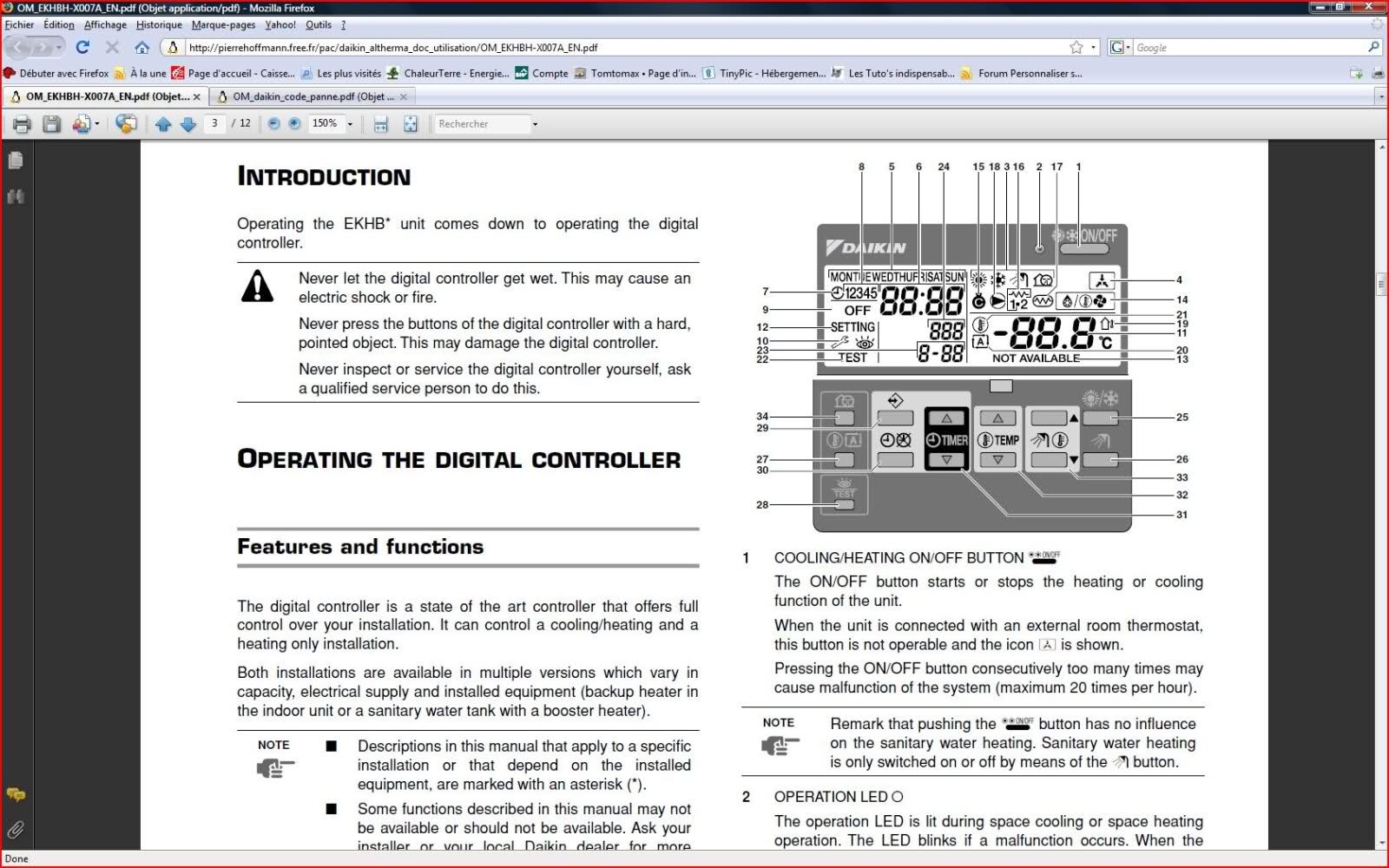The image size is (1389, 868).
Task: Zoom out with the minus button
Action: tap(273, 124)
